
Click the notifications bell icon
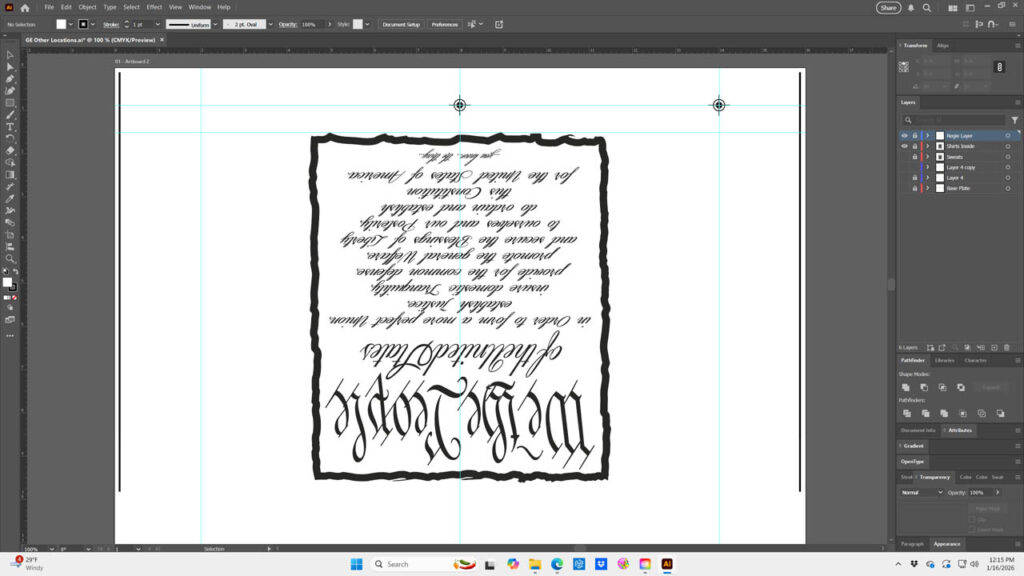pyautogui.click(x=910, y=8)
